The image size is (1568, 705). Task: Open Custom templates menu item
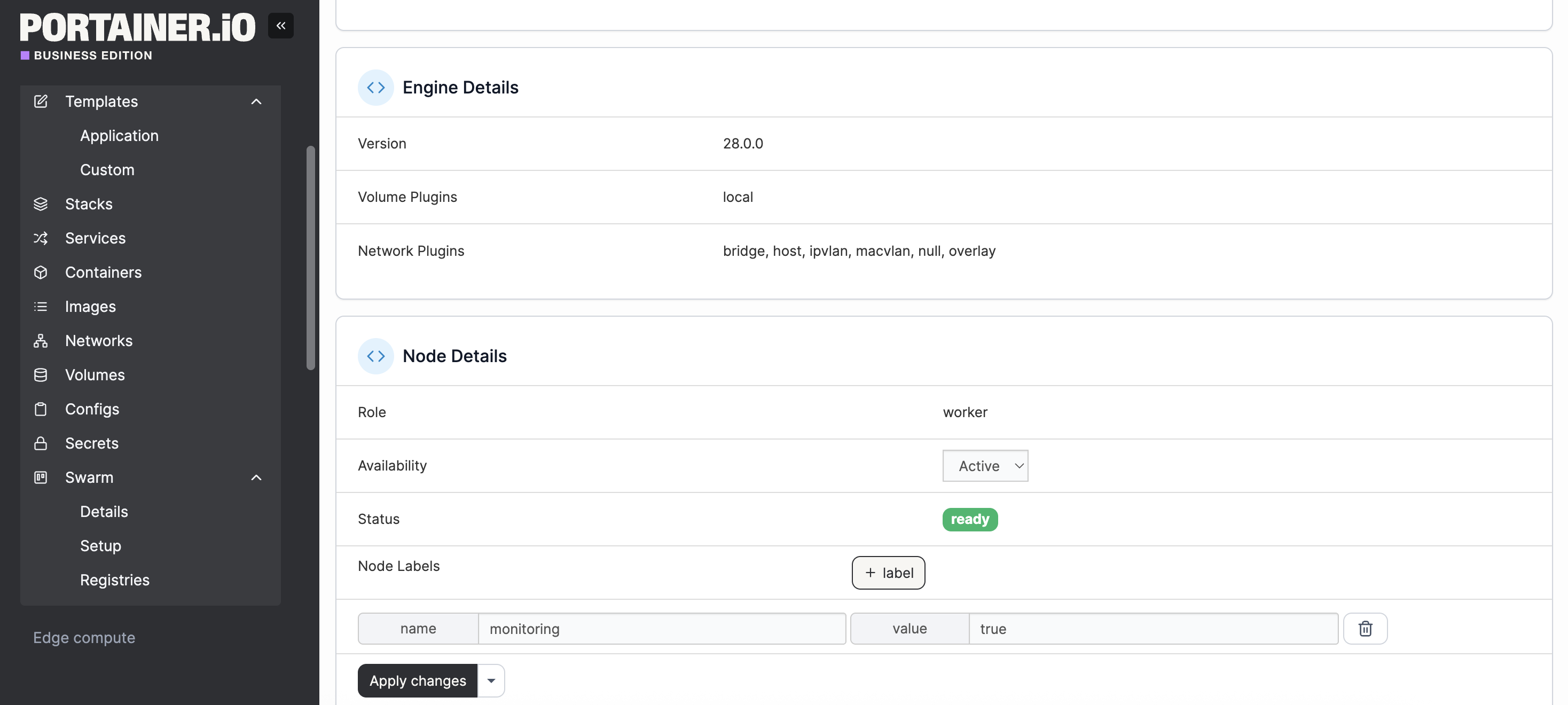tap(107, 170)
